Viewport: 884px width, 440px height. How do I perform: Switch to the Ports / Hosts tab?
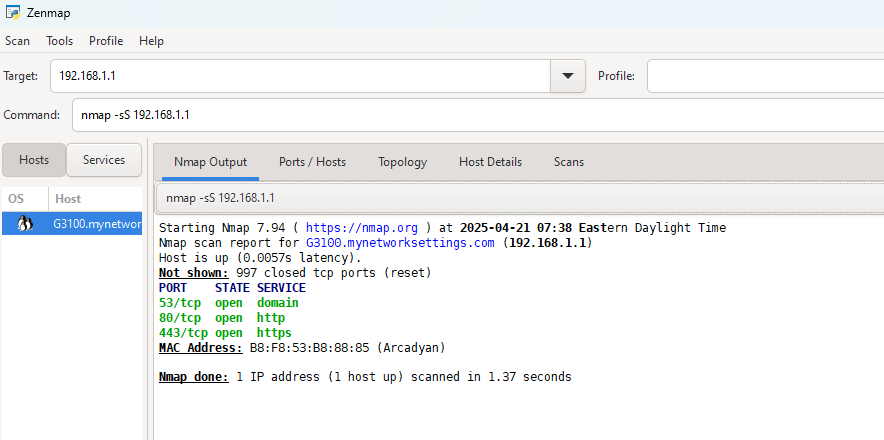coord(312,162)
